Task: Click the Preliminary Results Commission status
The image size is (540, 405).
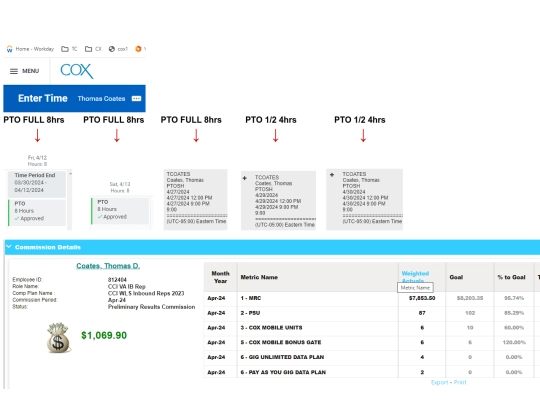Action: 152,307
